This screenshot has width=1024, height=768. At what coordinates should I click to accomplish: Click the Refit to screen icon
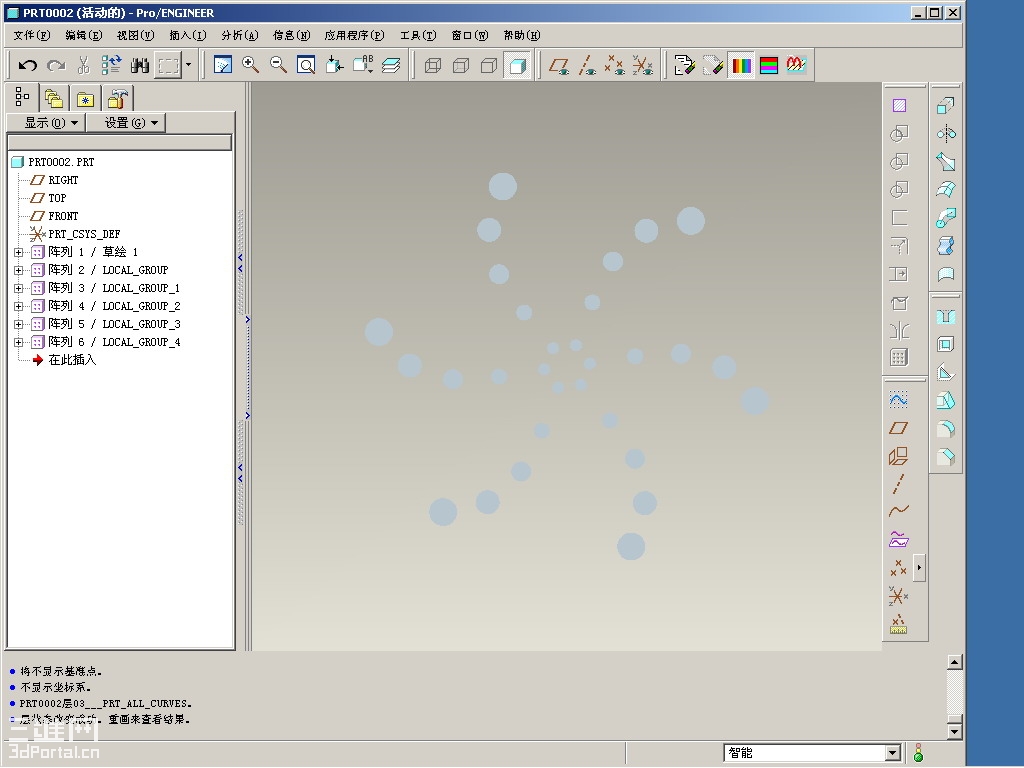pos(306,65)
